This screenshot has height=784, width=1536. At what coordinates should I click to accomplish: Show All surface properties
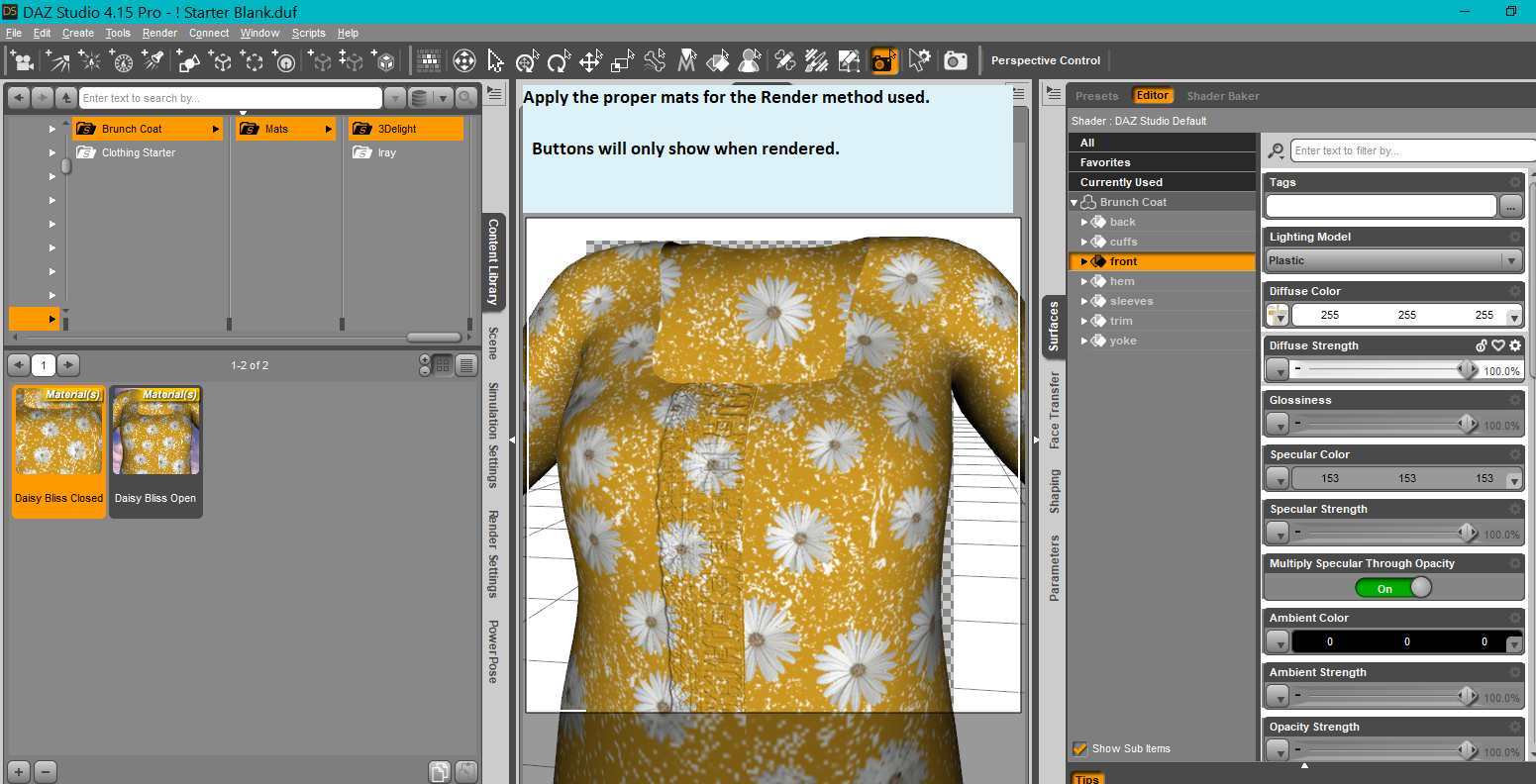(1162, 143)
